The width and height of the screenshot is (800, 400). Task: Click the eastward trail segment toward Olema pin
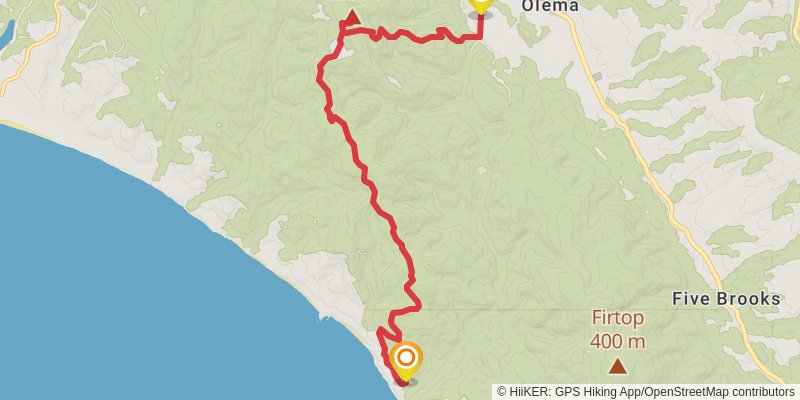click(x=418, y=36)
